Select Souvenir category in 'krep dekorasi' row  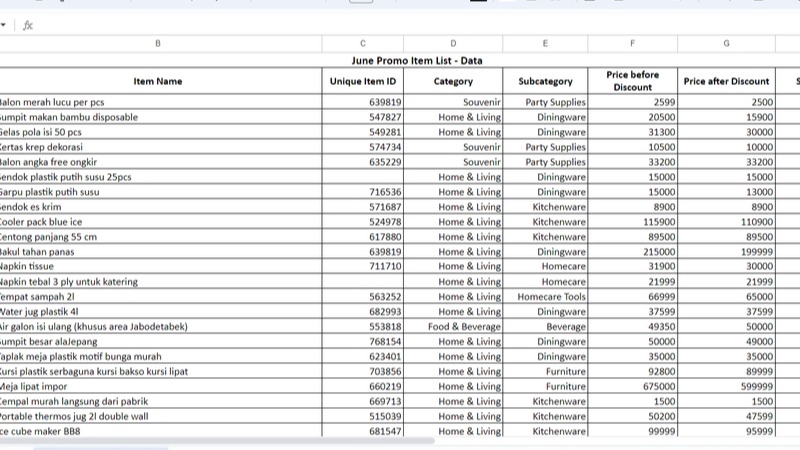pyautogui.click(x=453, y=147)
